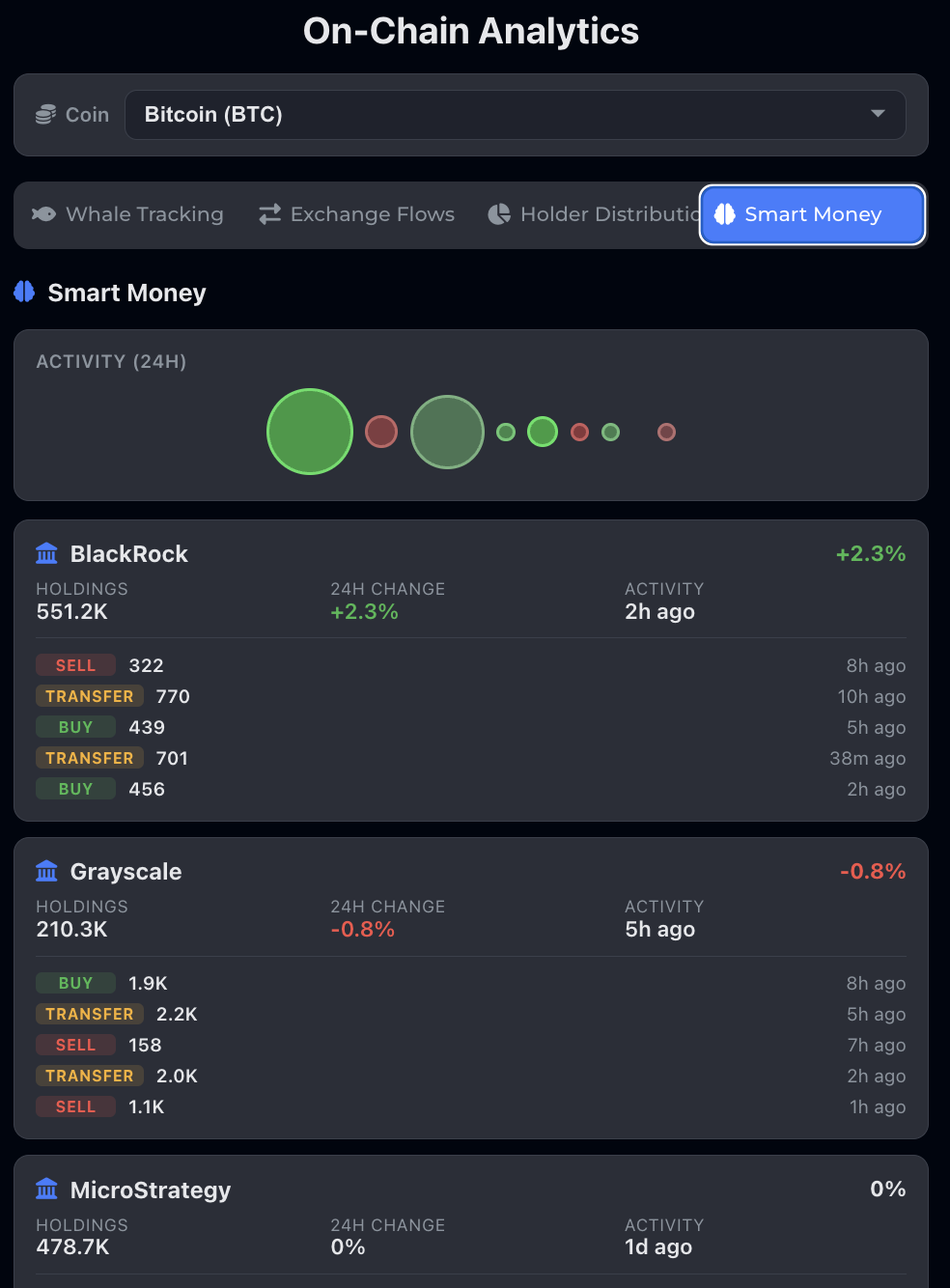Screen dimensions: 950x1288
Task: Click the Grayscale bank icon
Action: [x=46, y=871]
